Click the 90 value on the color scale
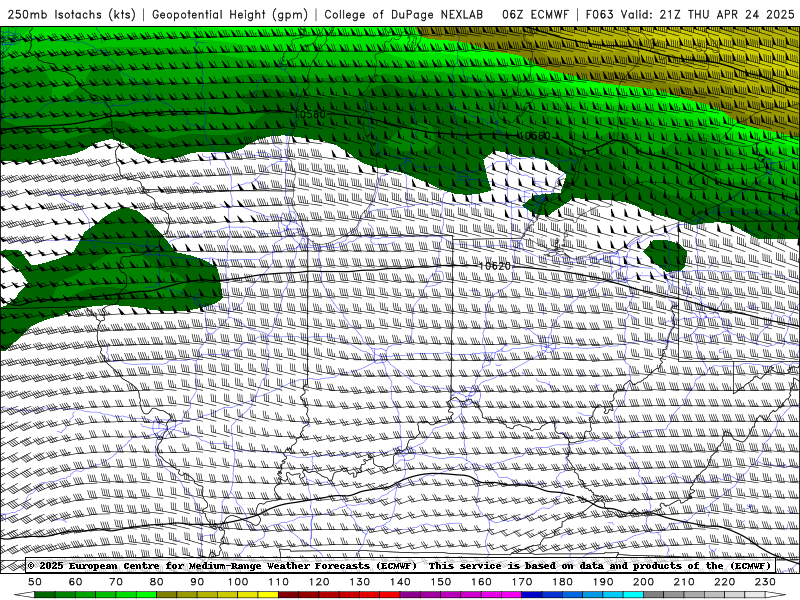800x600 pixels. [x=197, y=582]
